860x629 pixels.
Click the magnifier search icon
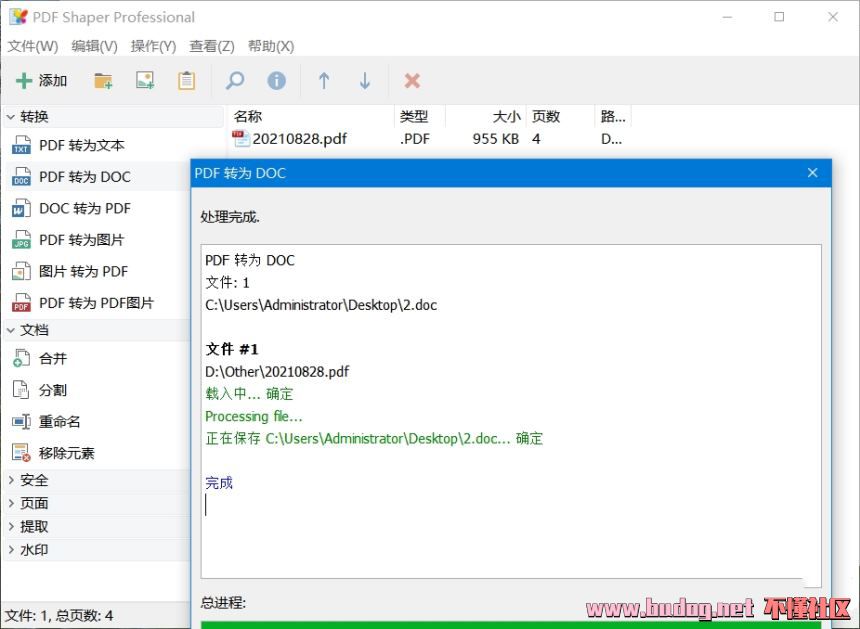point(235,81)
